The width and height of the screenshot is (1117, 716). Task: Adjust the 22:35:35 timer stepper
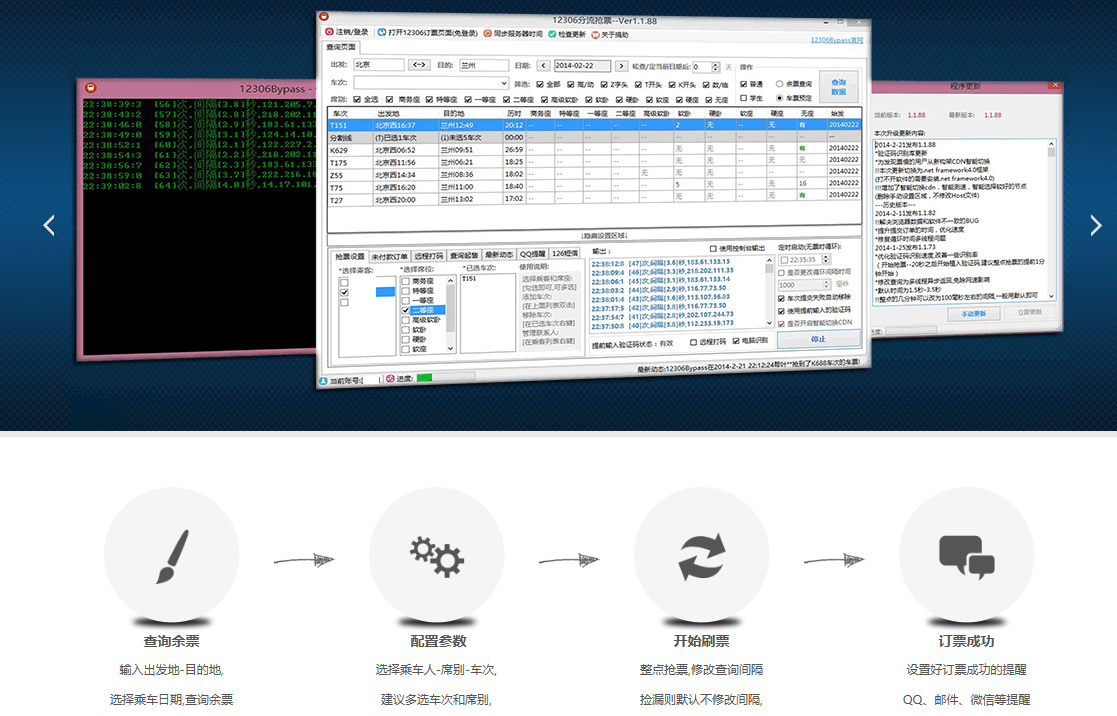[826, 259]
